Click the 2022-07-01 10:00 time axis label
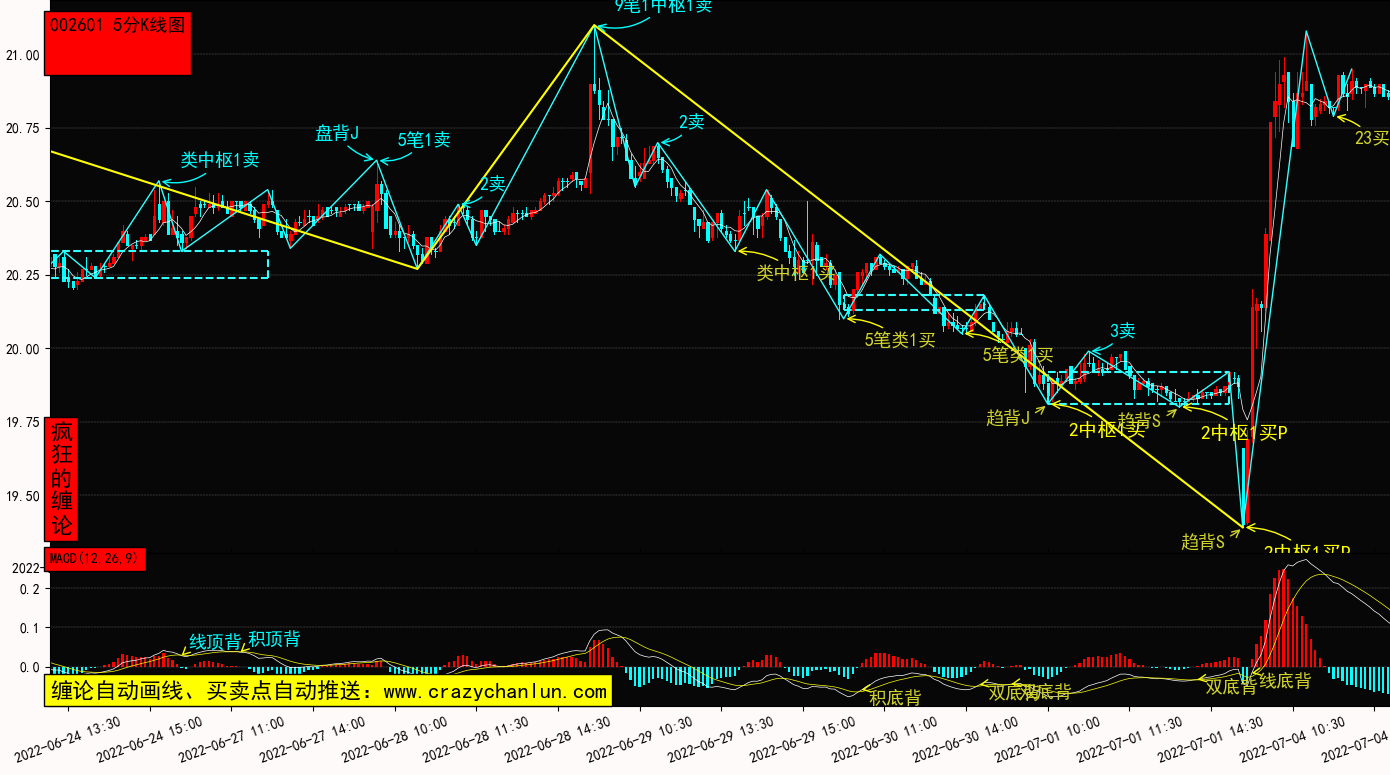The width and height of the screenshot is (1390, 775). coord(1049,738)
